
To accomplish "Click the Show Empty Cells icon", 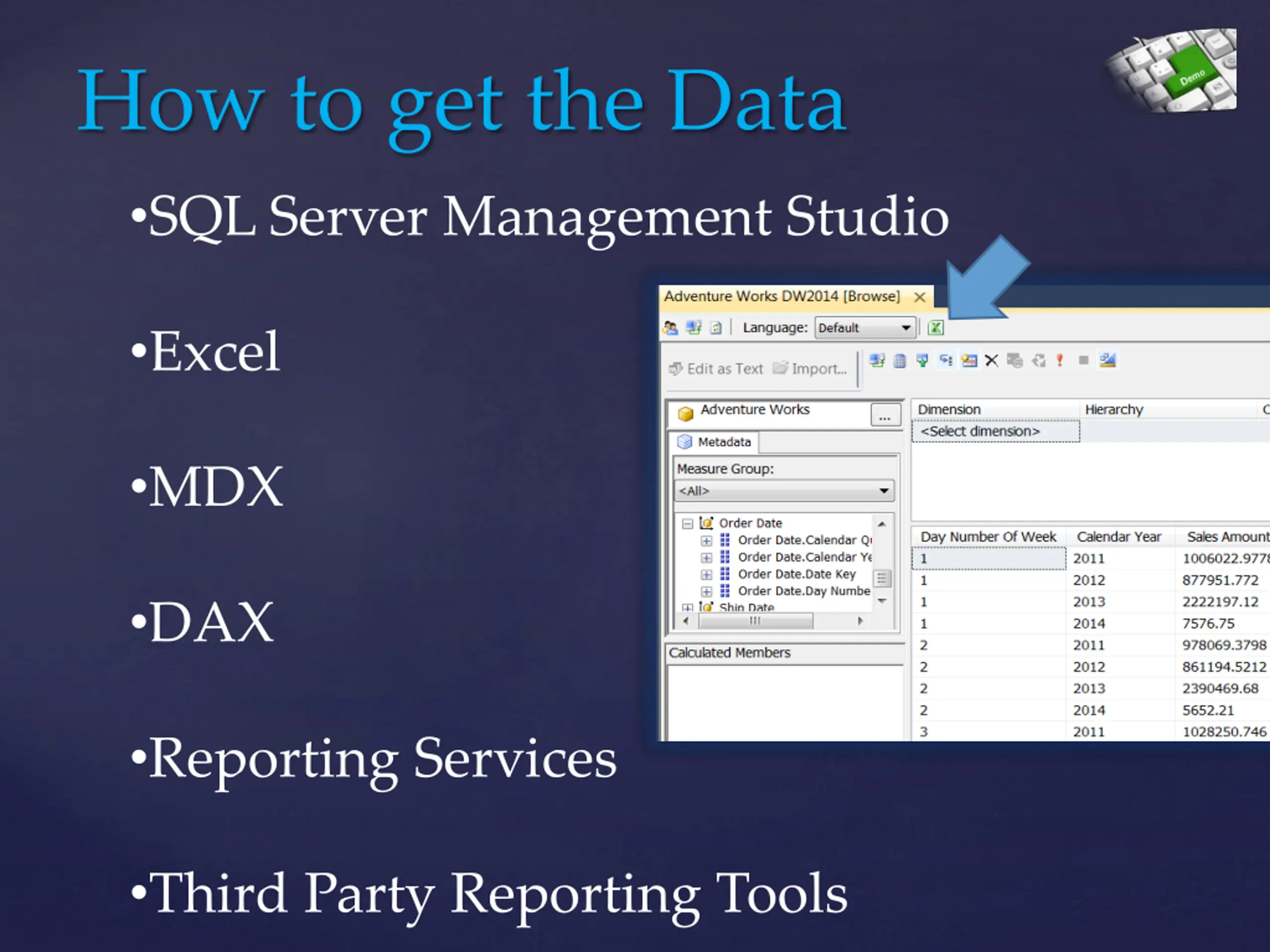I will (923, 360).
